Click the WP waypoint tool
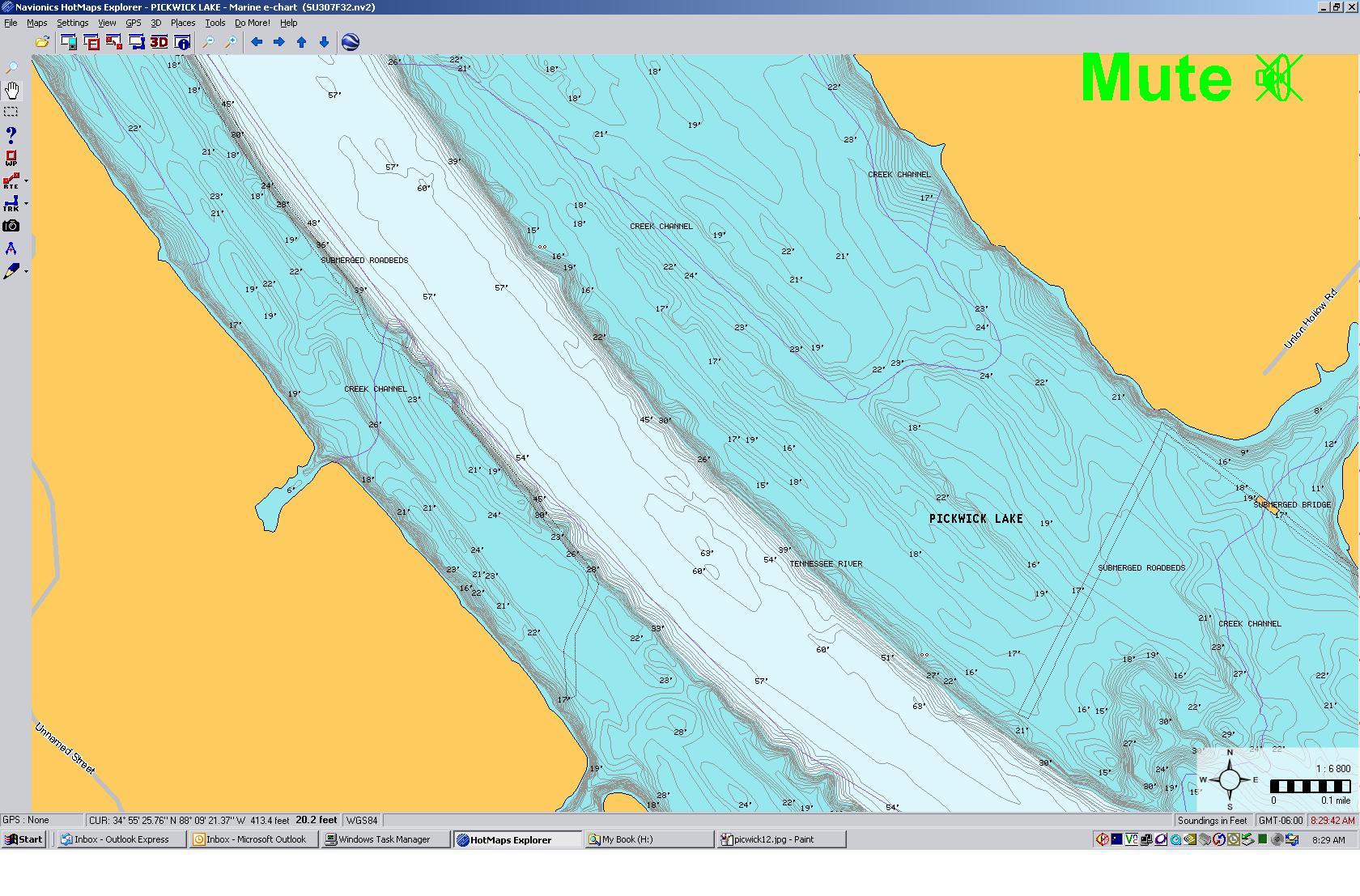 point(11,158)
